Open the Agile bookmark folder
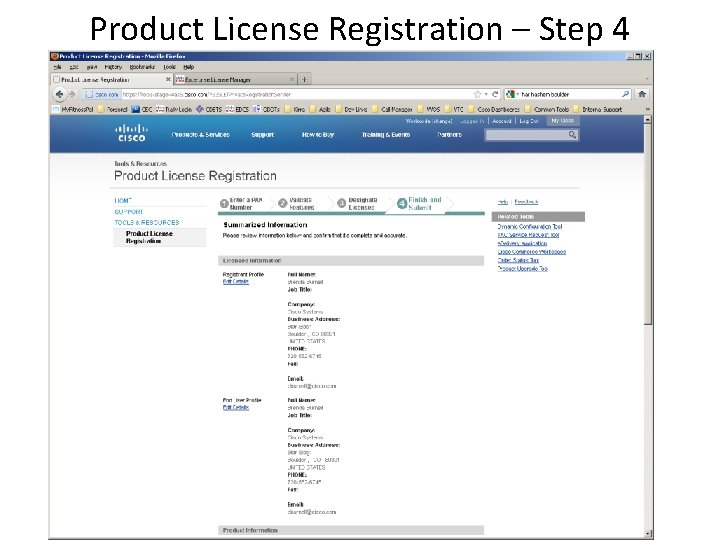720x540 pixels. tap(321, 109)
